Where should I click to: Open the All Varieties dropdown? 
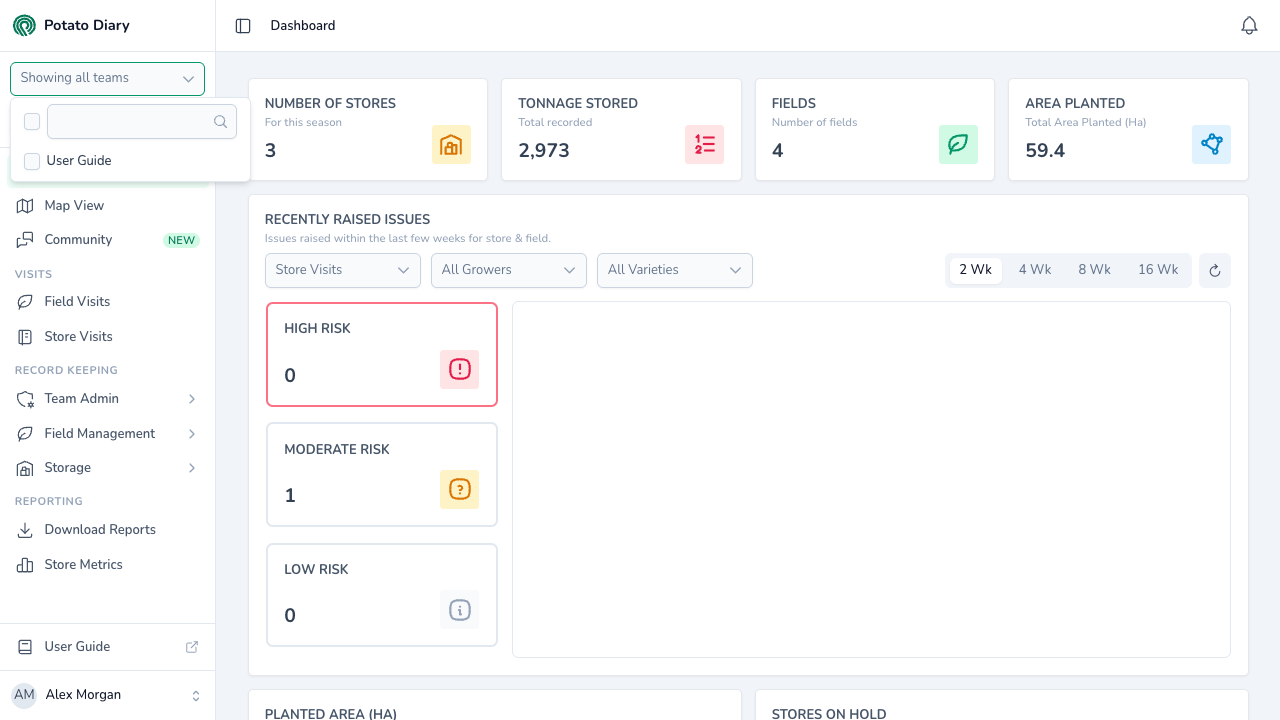tap(675, 270)
